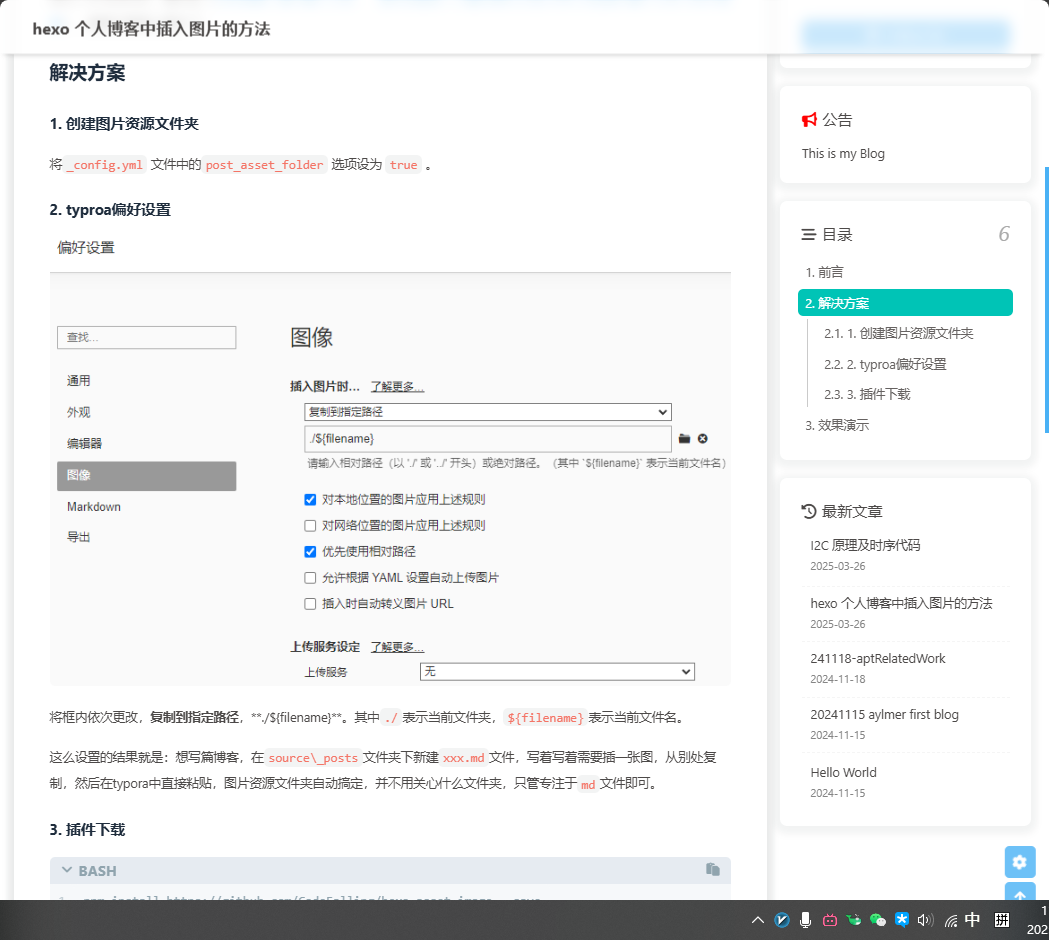This screenshot has height=940, width=1049.
Task: Select 图像 in the preferences sidebar
Action: [x=146, y=476]
